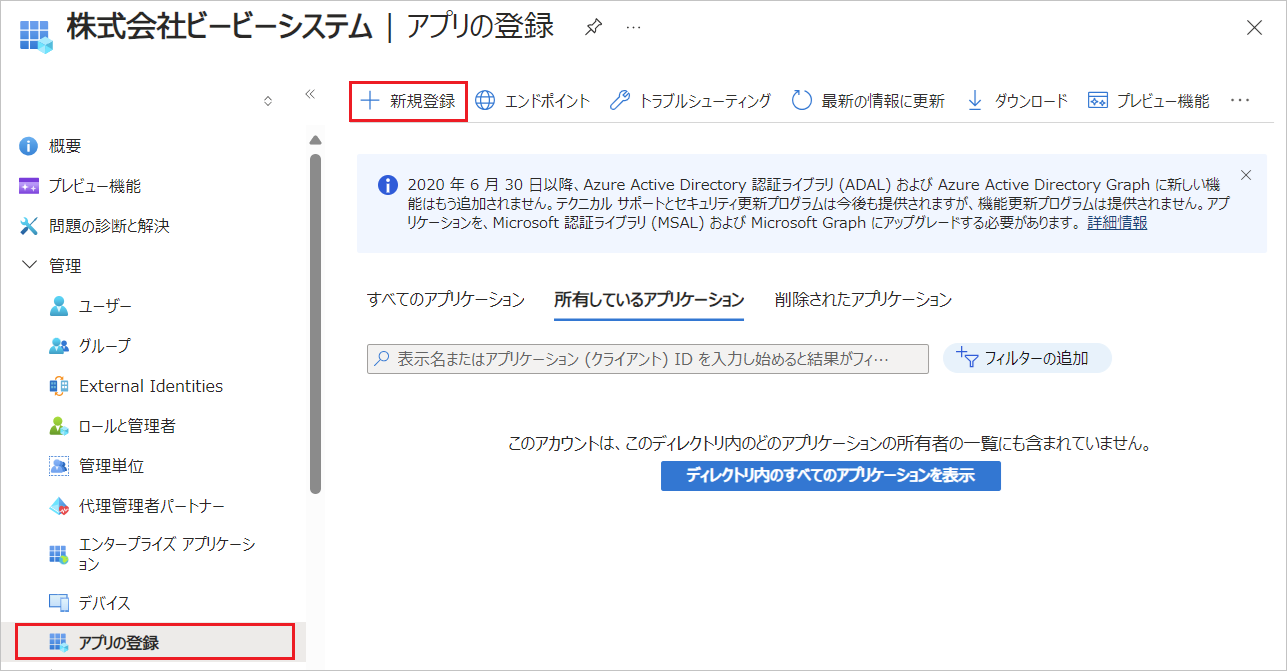
Task: Pin this blade with the pin icon
Action: tap(593, 28)
